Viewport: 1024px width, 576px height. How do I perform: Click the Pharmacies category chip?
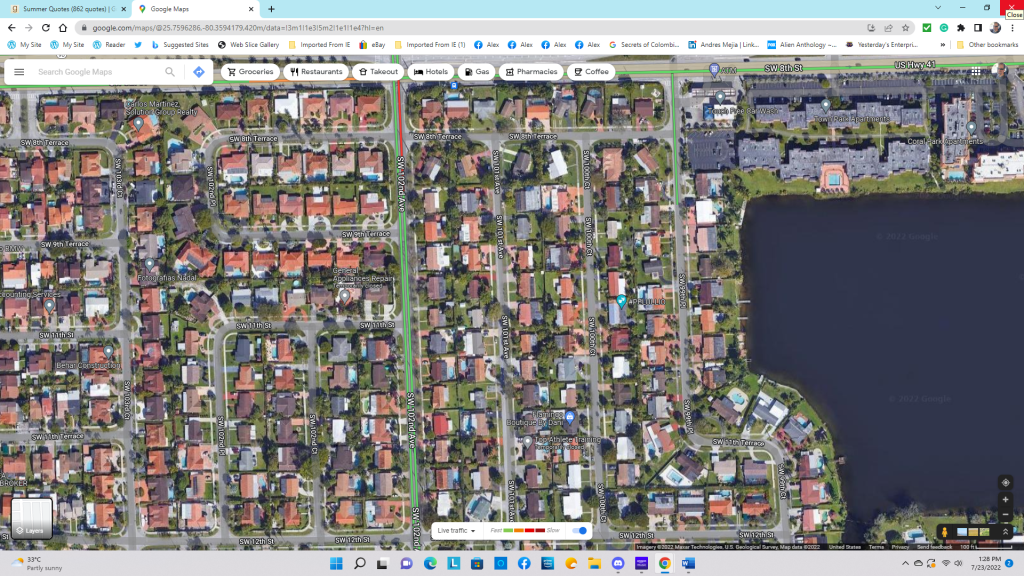(530, 72)
